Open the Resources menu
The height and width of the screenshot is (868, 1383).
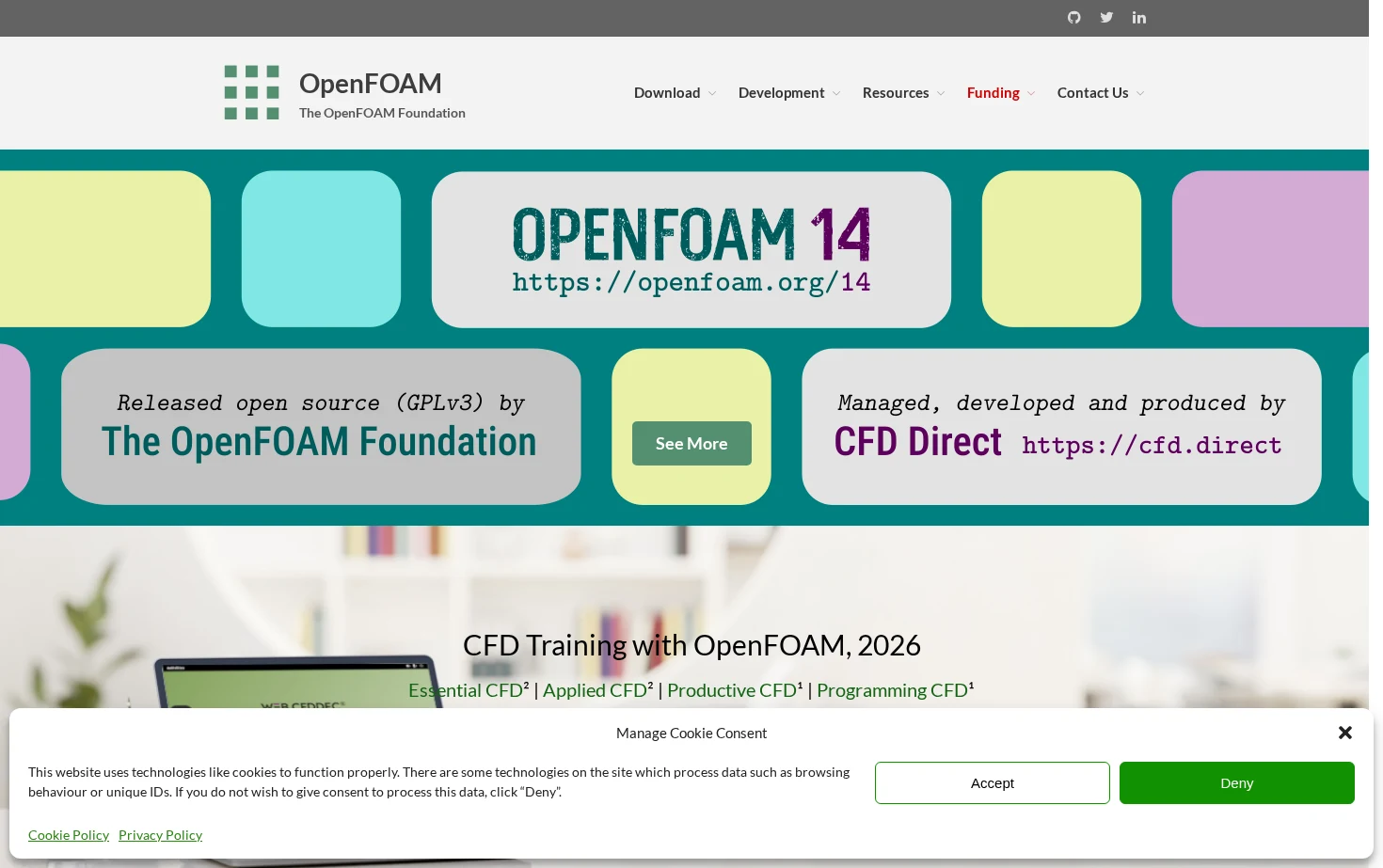[896, 93]
